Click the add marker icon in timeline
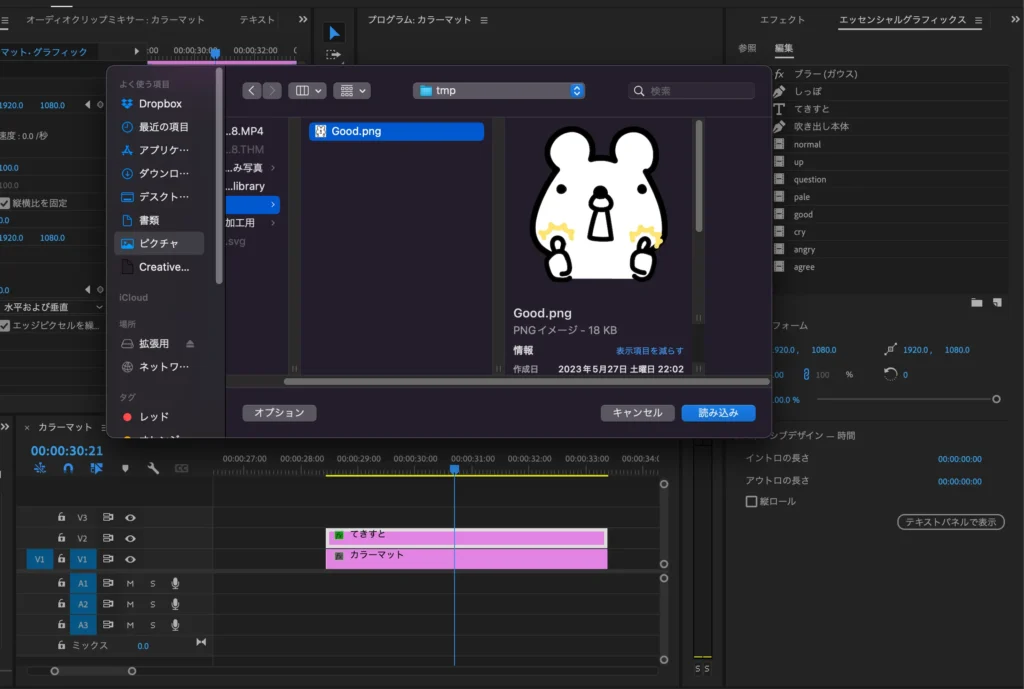Viewport: 1024px width, 689px height. (x=125, y=468)
